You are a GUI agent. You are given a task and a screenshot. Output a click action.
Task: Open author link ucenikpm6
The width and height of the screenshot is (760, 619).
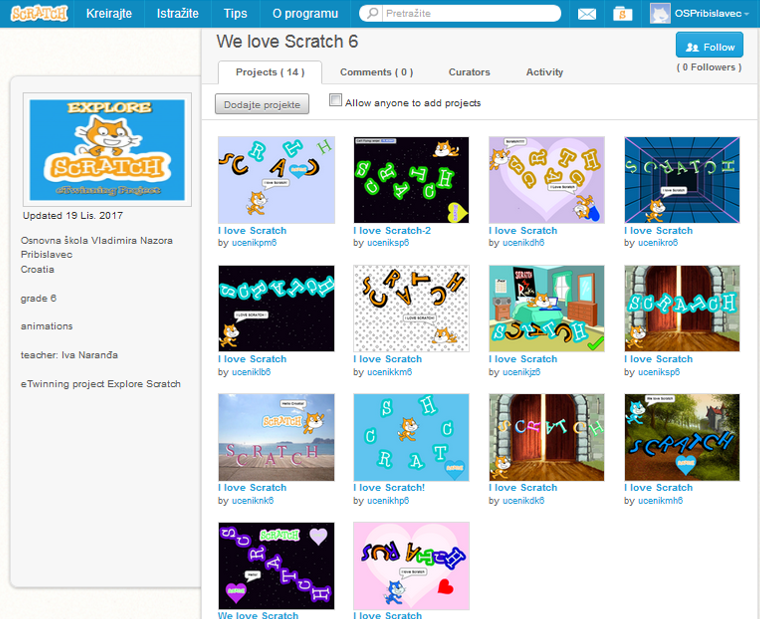254,243
